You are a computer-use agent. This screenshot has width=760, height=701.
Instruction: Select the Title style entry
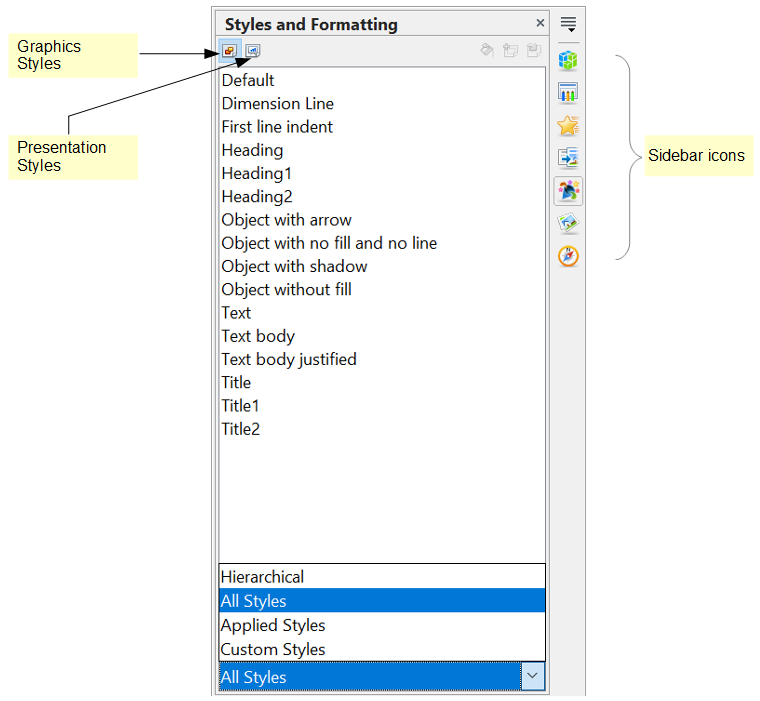(x=382, y=383)
